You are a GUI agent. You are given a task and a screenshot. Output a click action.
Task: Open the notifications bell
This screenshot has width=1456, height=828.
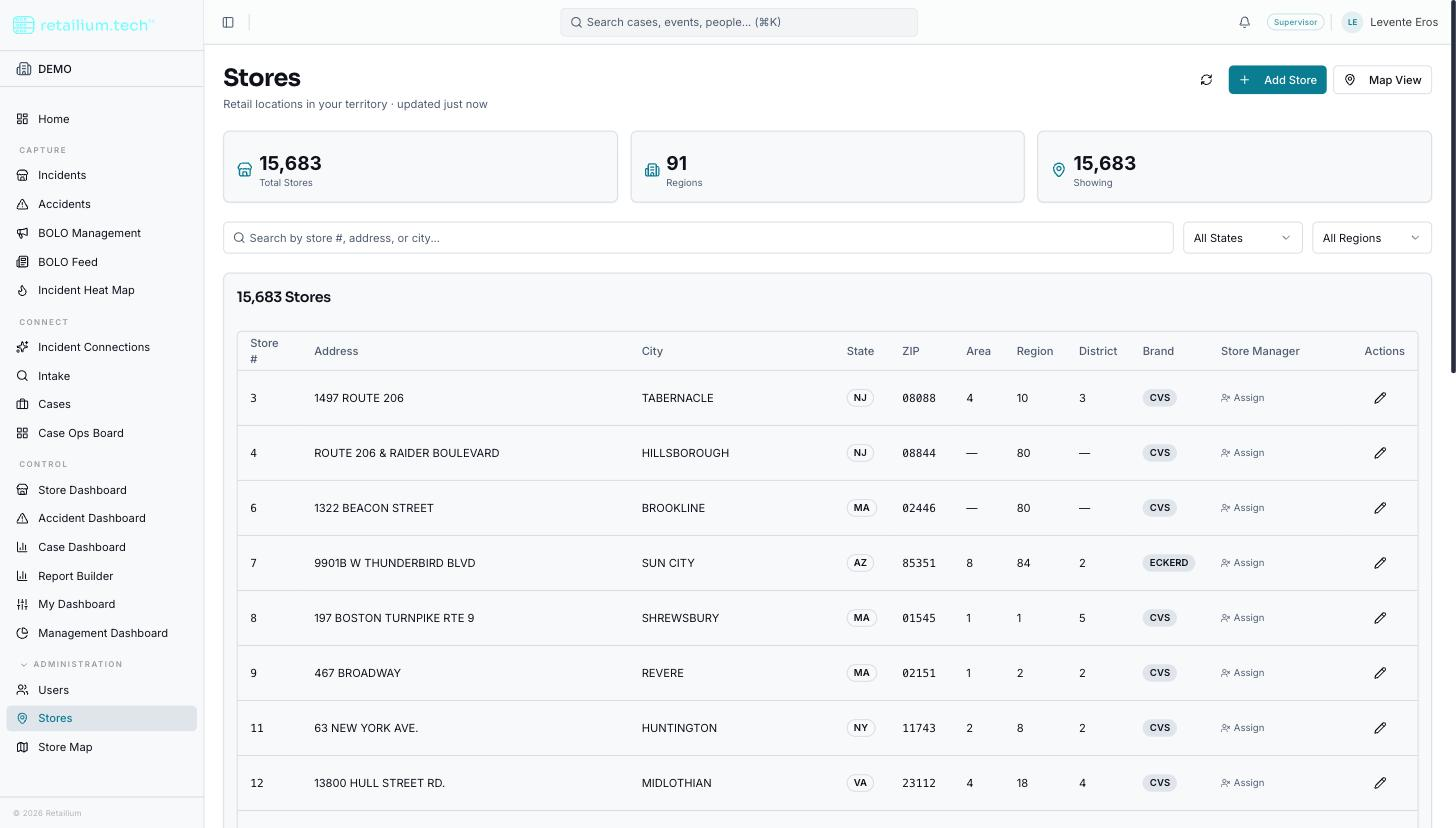click(1244, 22)
